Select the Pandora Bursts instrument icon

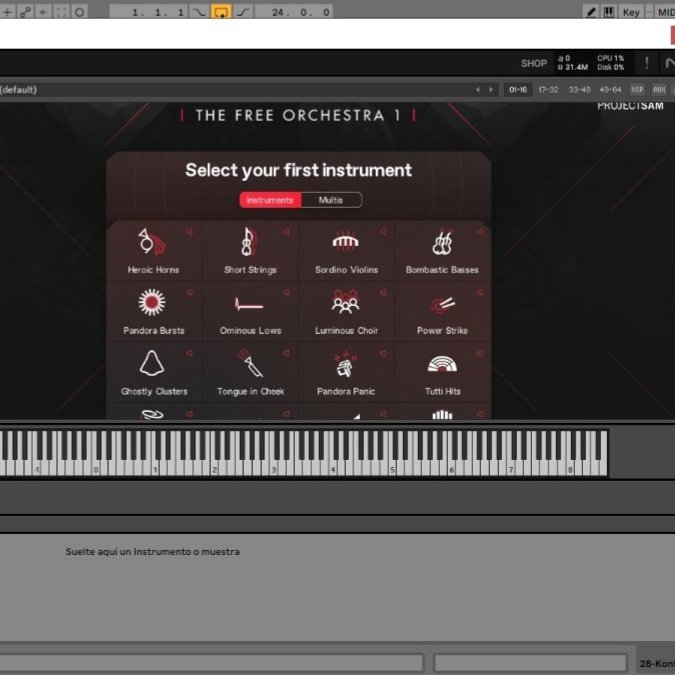[152, 302]
